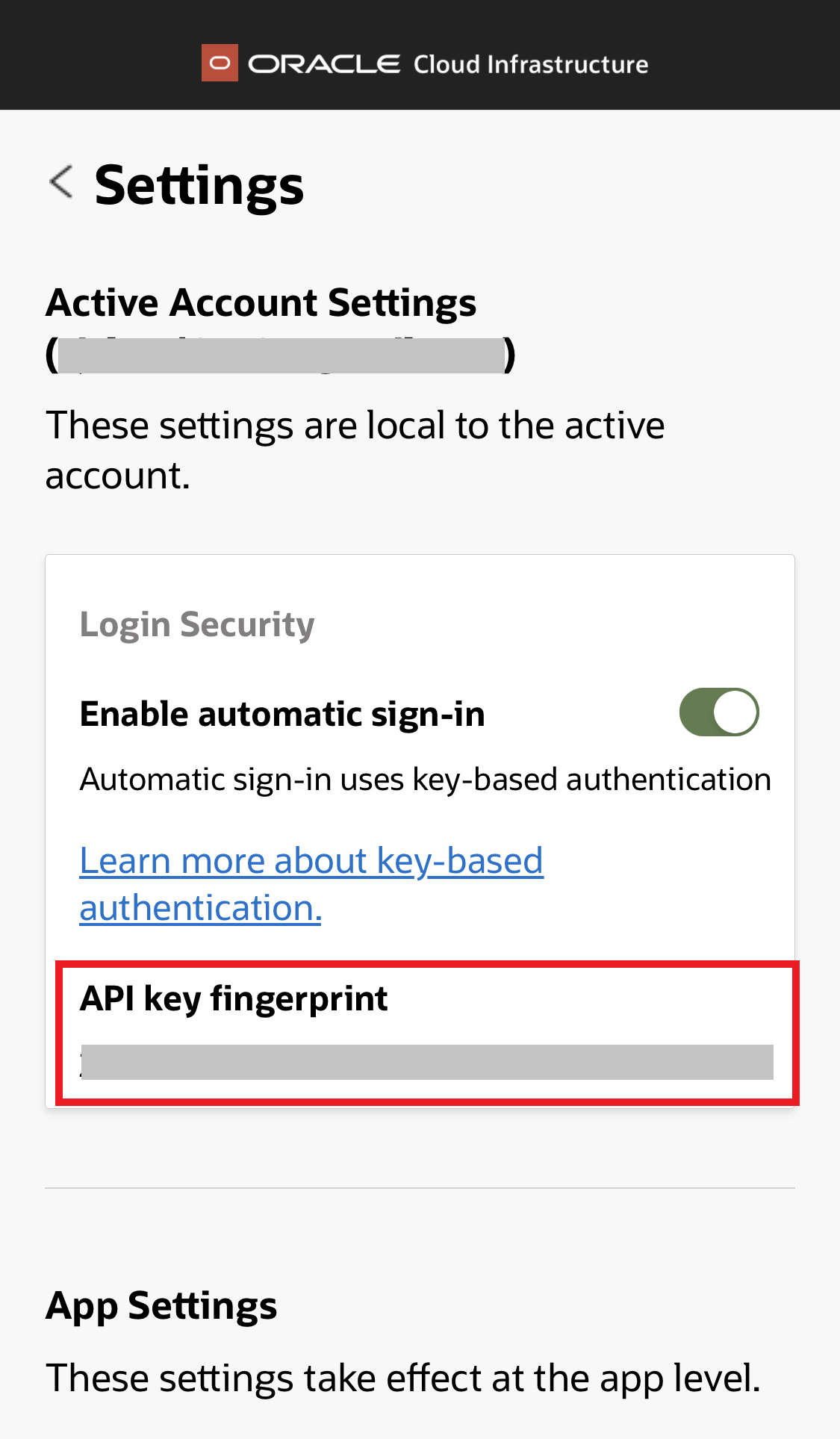Disable the automatic sign-in toggle
840x1439 pixels.
718,712
